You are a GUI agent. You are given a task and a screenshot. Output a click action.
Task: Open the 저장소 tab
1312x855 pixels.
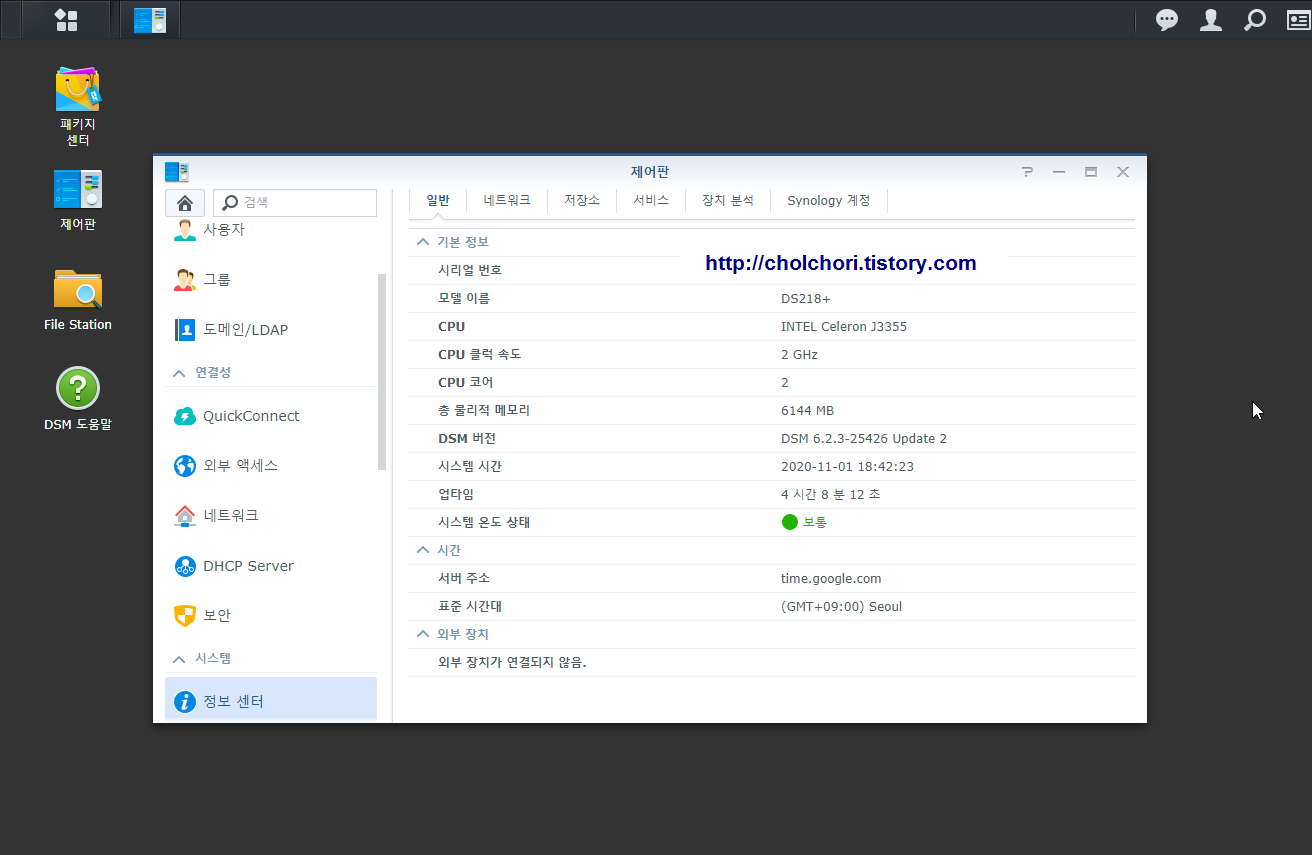pos(582,201)
